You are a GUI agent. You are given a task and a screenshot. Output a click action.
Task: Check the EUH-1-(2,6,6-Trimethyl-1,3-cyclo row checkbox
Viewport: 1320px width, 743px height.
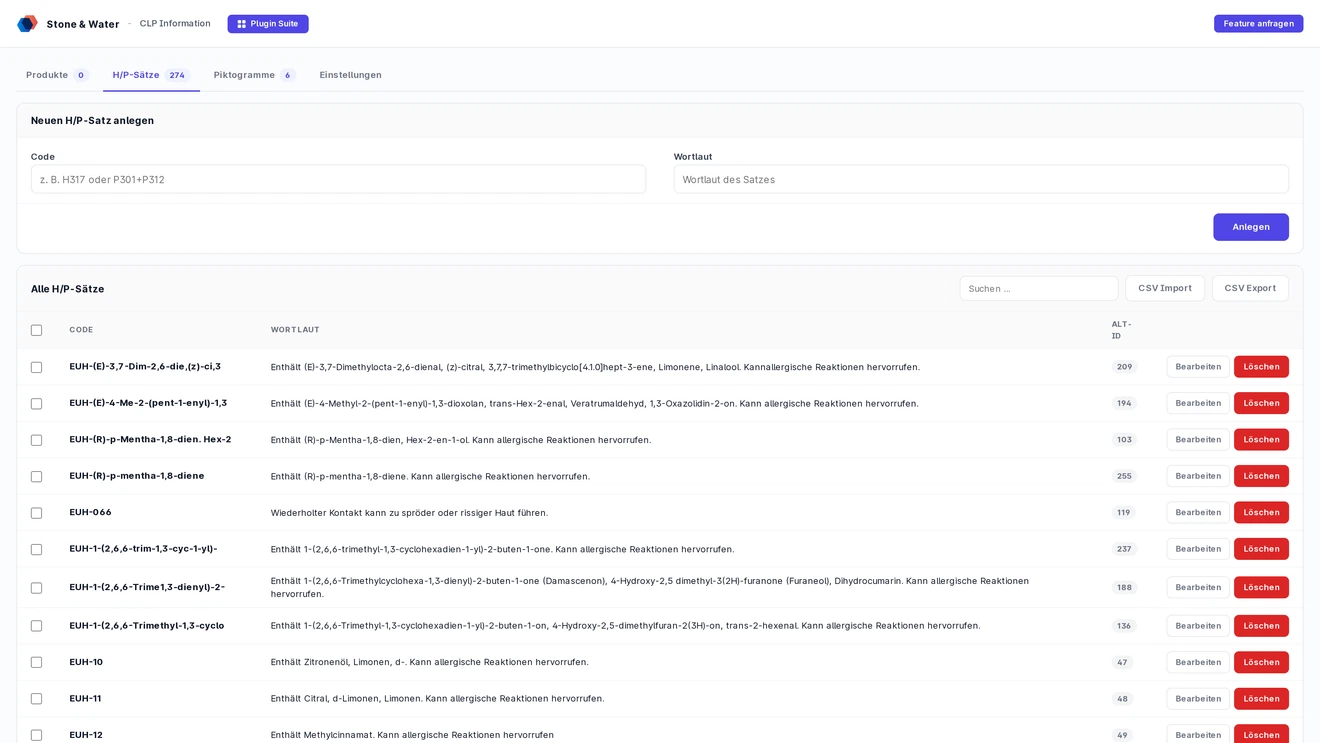point(36,626)
